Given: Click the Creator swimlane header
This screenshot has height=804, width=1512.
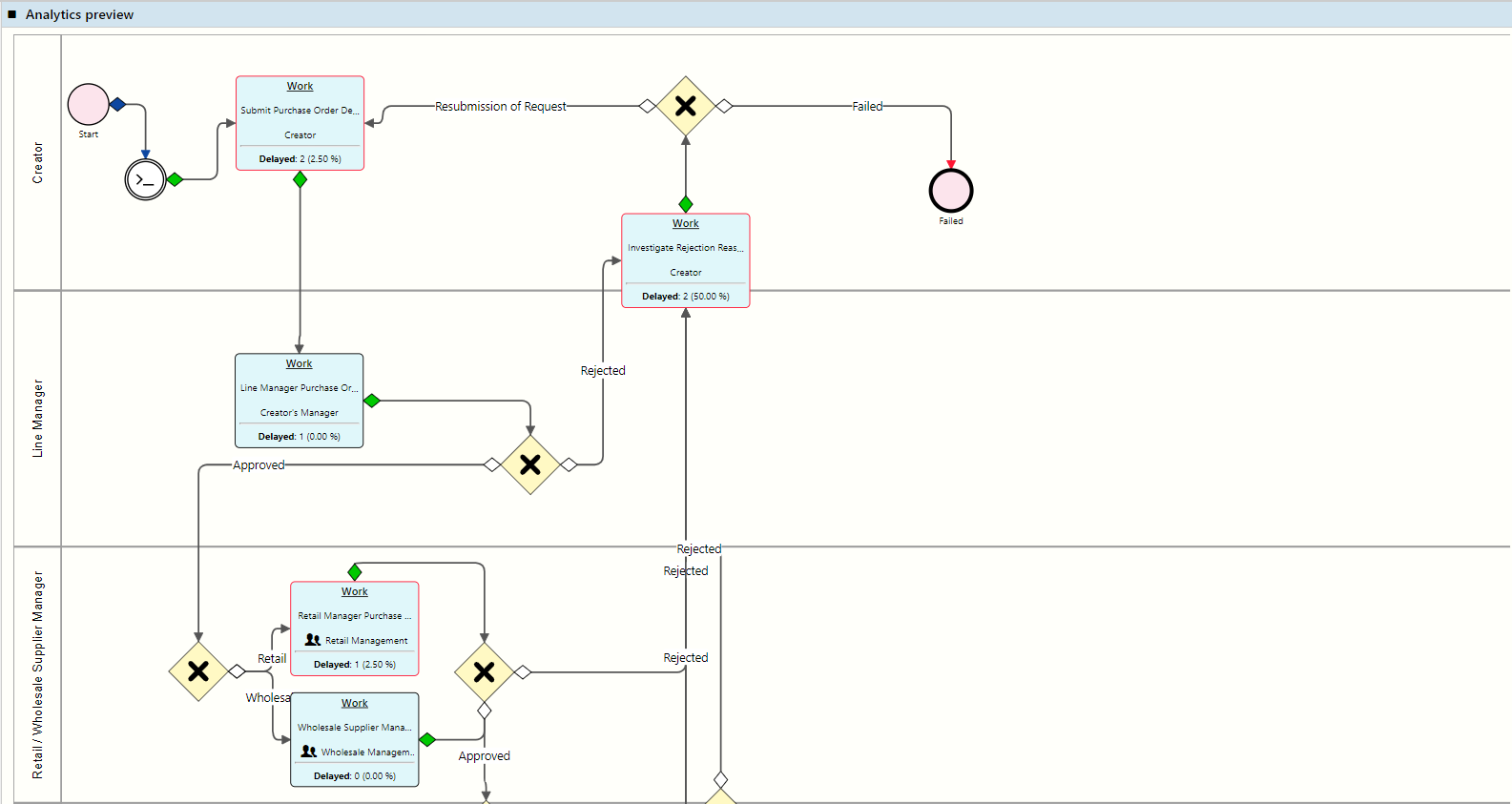Looking at the screenshot, I should (x=38, y=162).
